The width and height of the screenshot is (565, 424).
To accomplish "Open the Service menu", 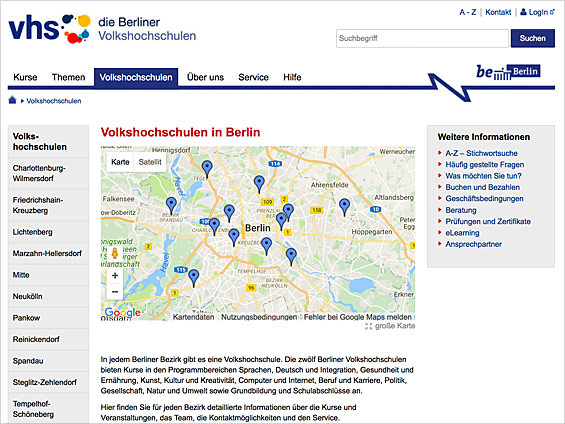I will (253, 77).
